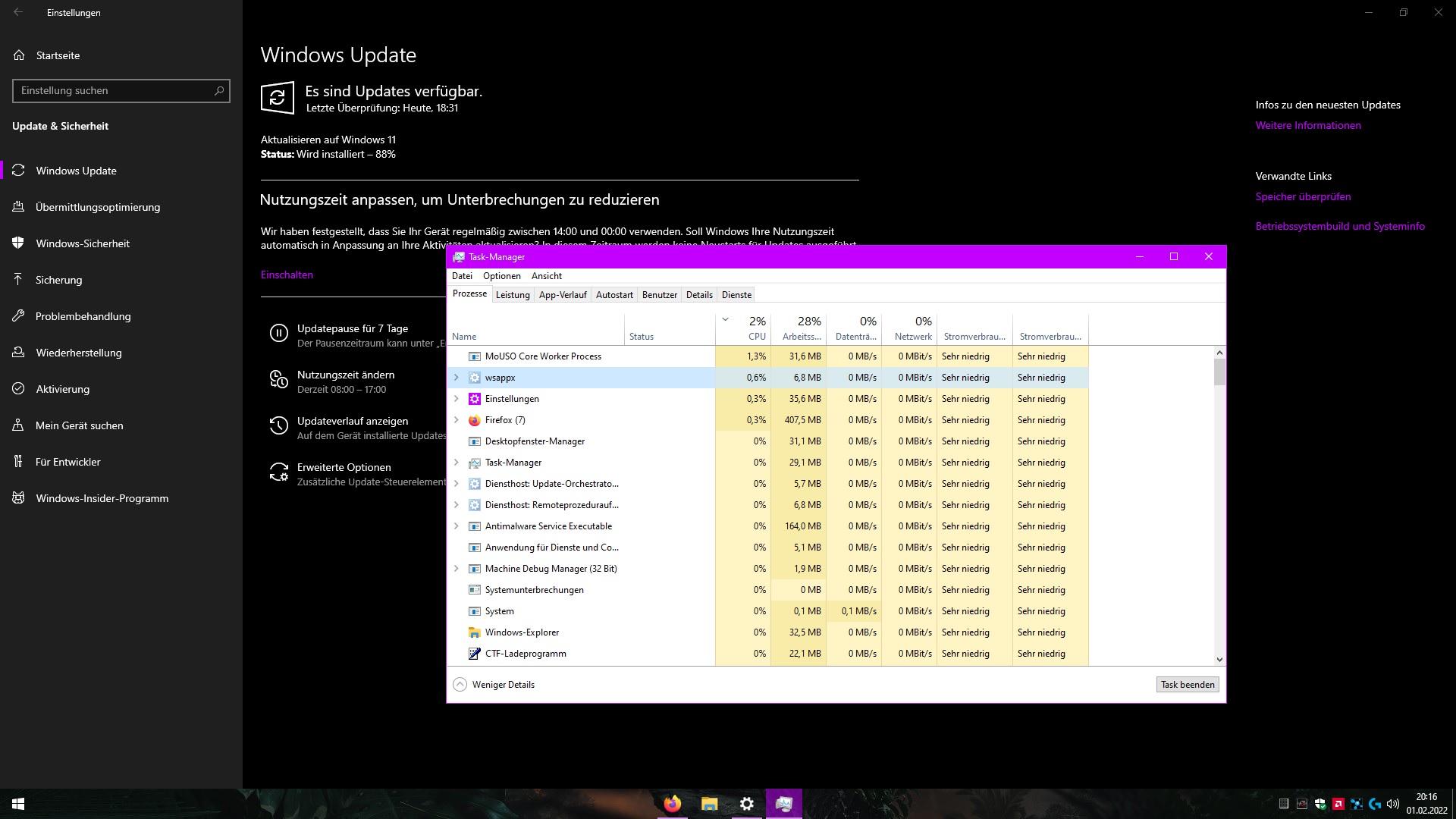The image size is (1456, 819).
Task: Open the Weitere Informationen link
Action: point(1307,126)
